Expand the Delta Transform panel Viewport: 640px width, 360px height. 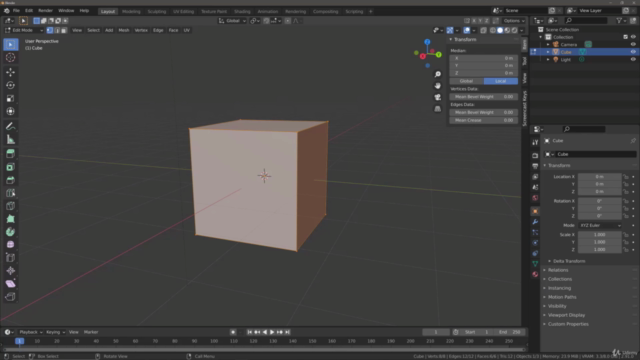569,261
